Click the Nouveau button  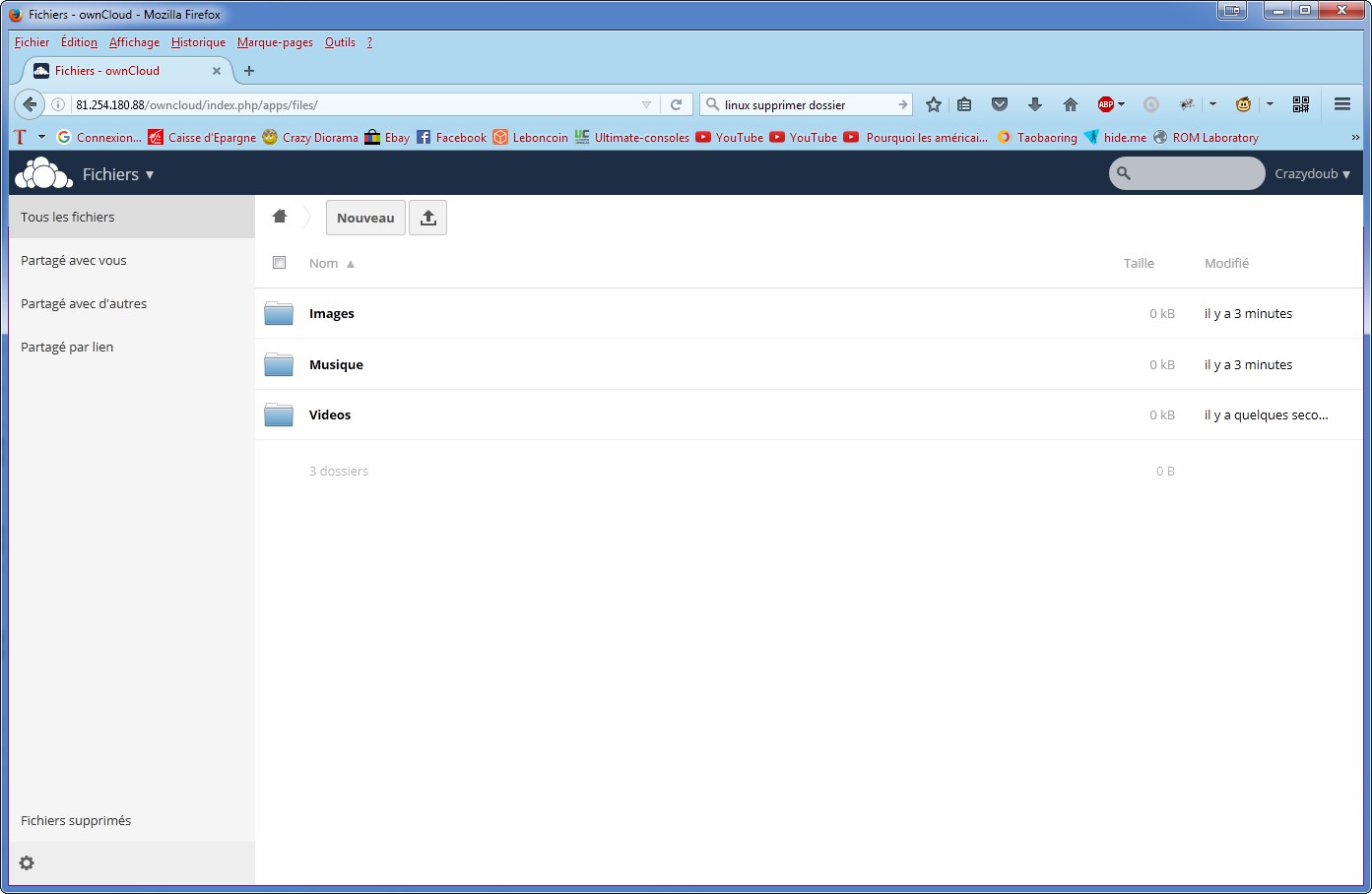click(x=365, y=218)
